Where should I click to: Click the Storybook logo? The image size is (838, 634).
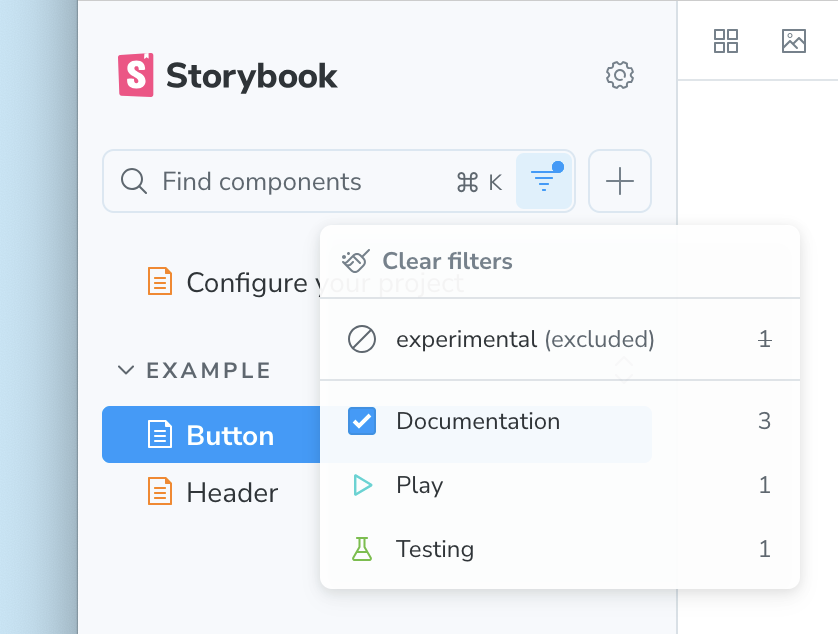(138, 74)
